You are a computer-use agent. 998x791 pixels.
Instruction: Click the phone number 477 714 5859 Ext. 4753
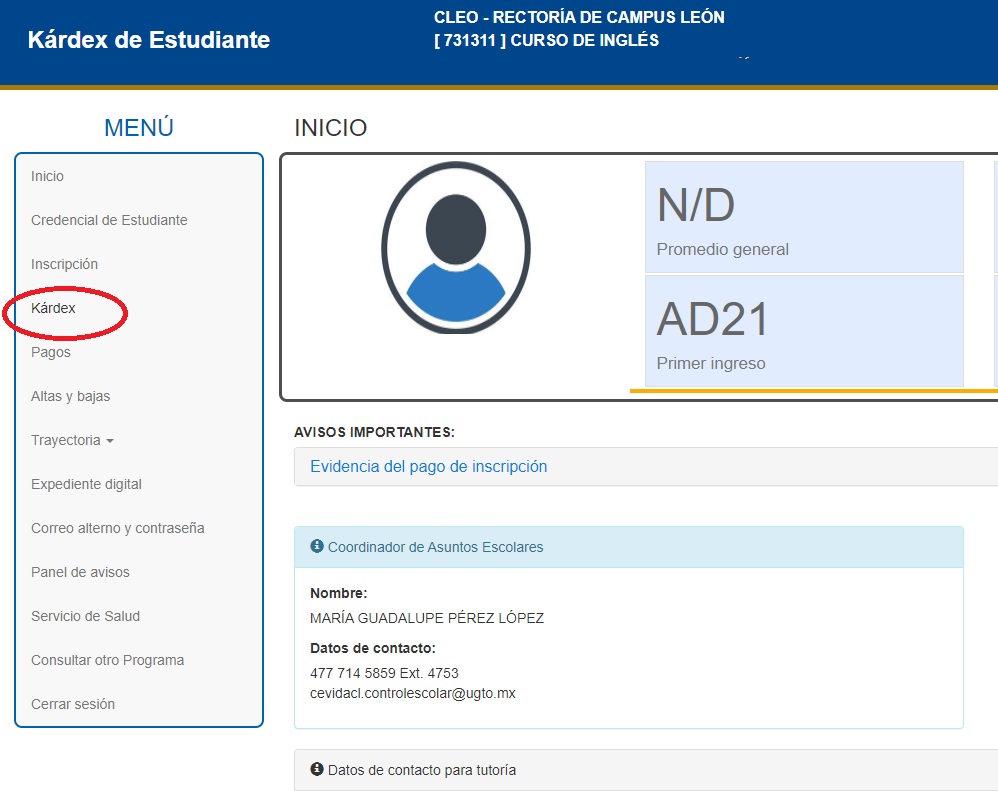tap(384, 673)
